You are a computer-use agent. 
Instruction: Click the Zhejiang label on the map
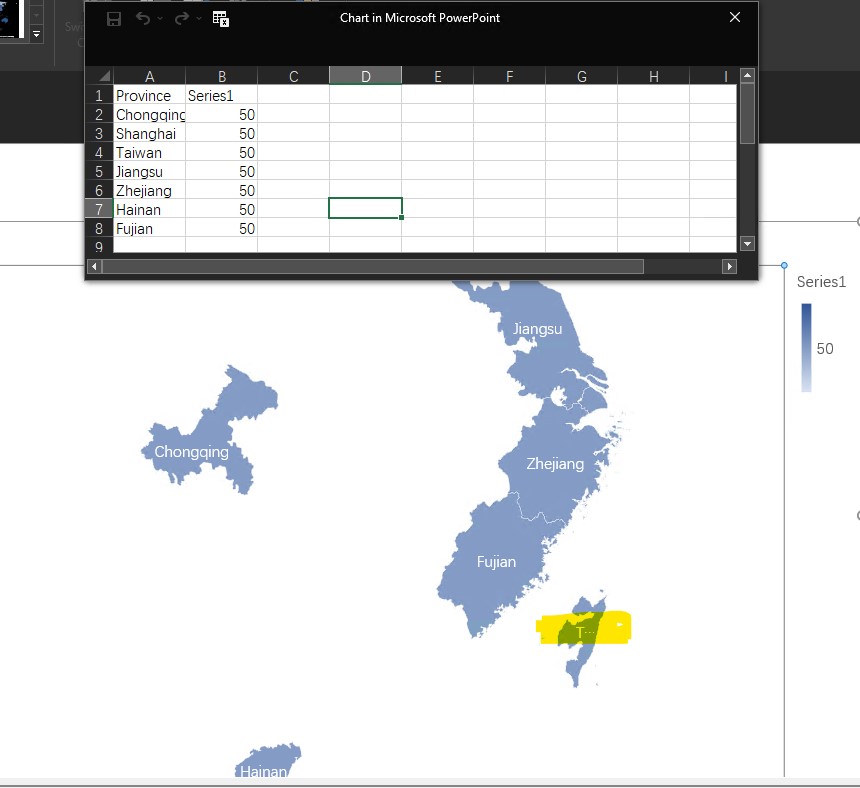555,464
